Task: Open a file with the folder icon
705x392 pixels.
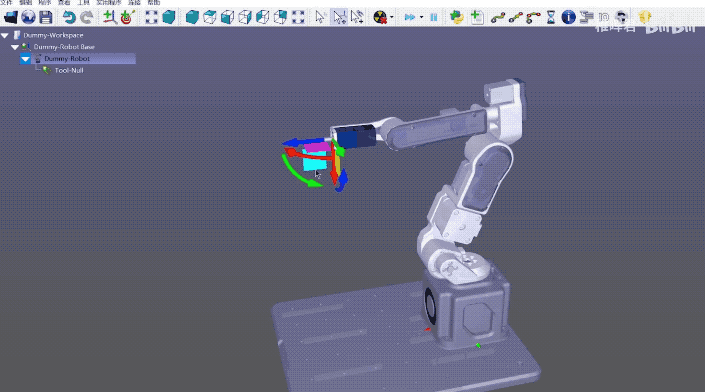Action: tap(10, 18)
